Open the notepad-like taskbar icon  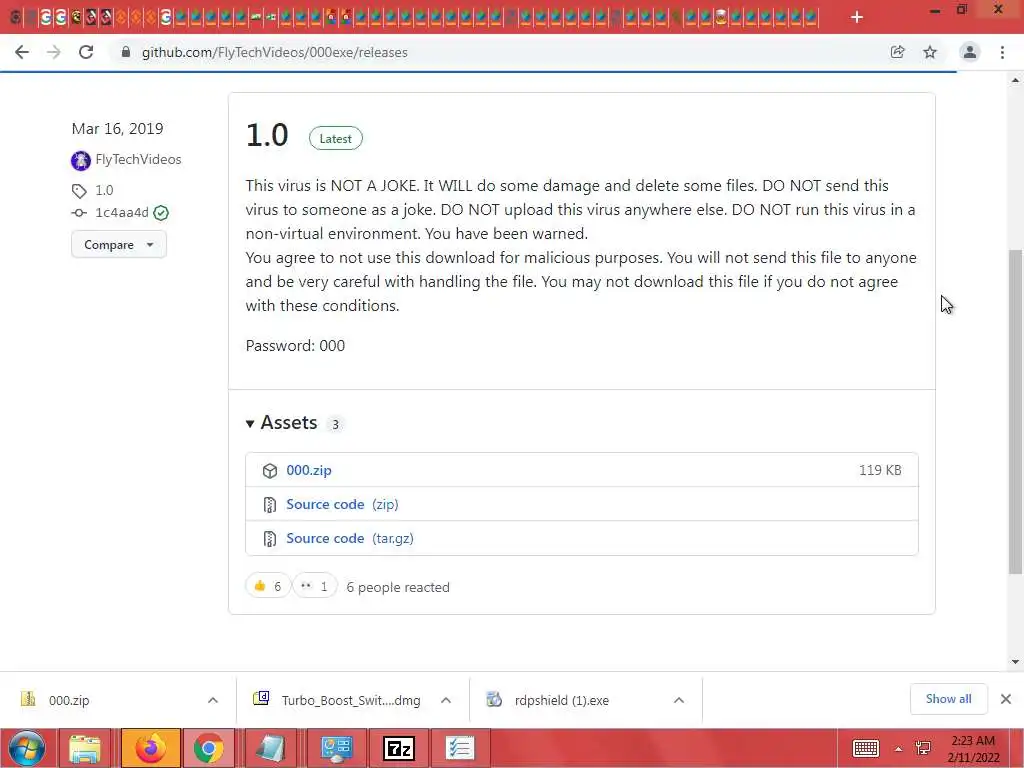(270, 748)
